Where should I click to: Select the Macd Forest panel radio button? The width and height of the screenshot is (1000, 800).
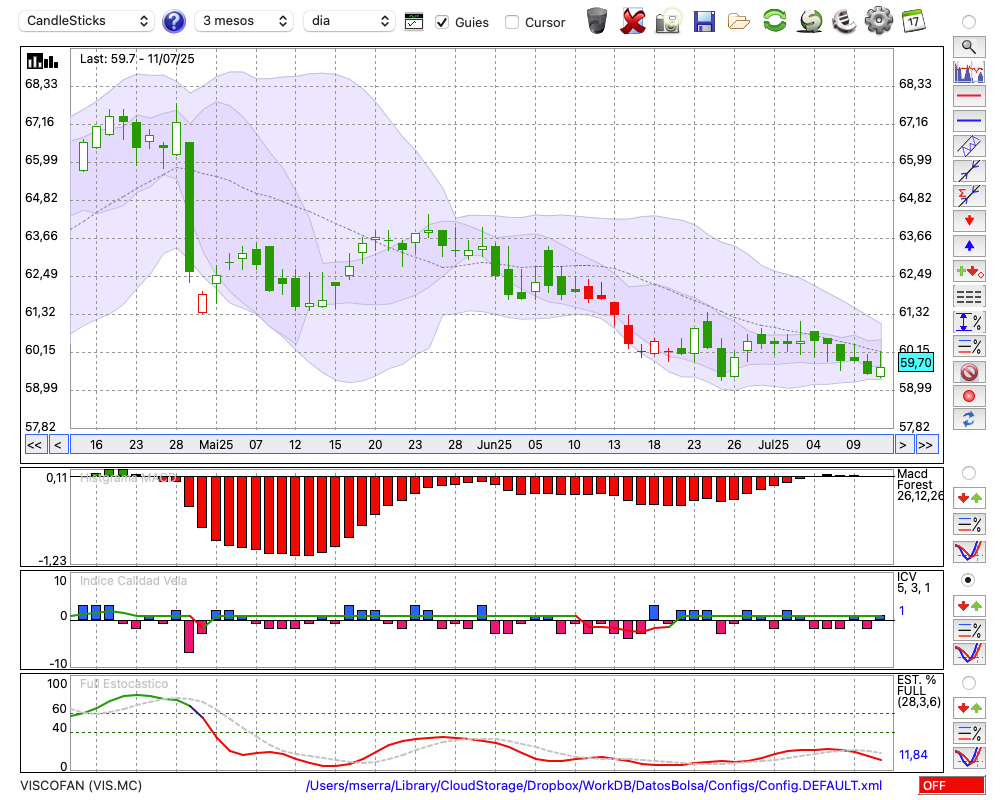969,473
